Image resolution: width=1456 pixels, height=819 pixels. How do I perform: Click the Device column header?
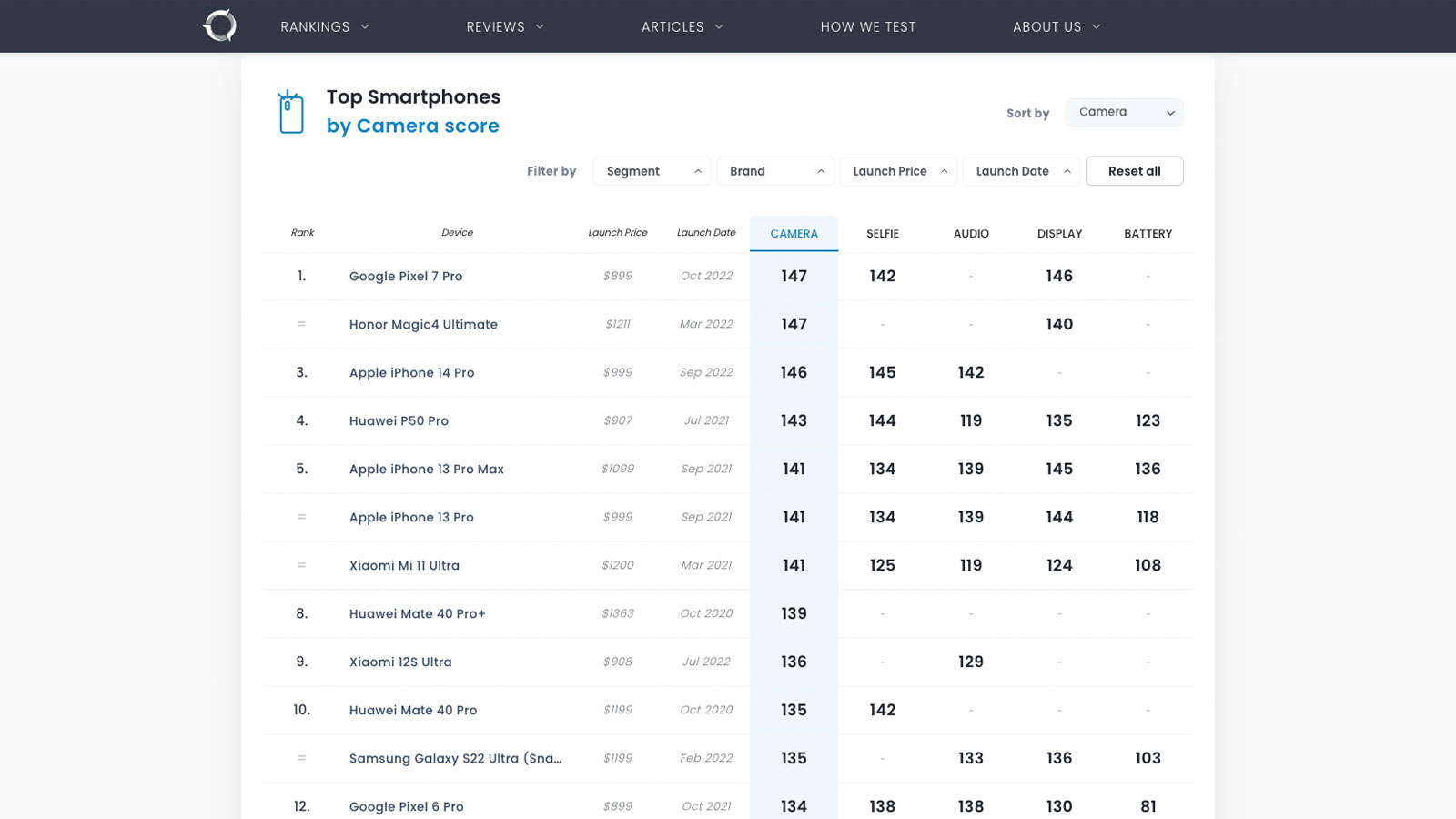coord(457,233)
